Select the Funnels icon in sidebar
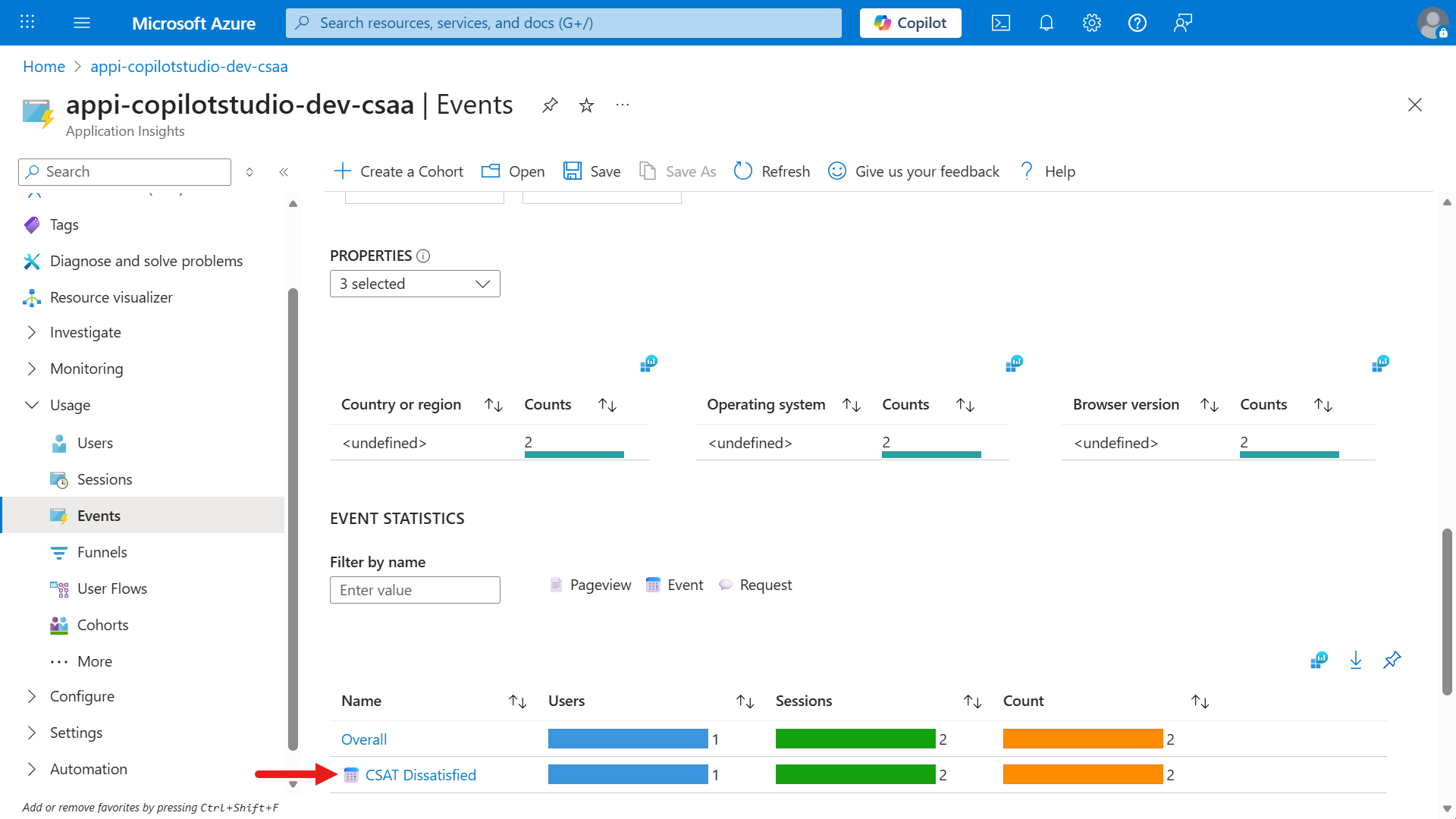The height and width of the screenshot is (819, 1456). point(60,551)
